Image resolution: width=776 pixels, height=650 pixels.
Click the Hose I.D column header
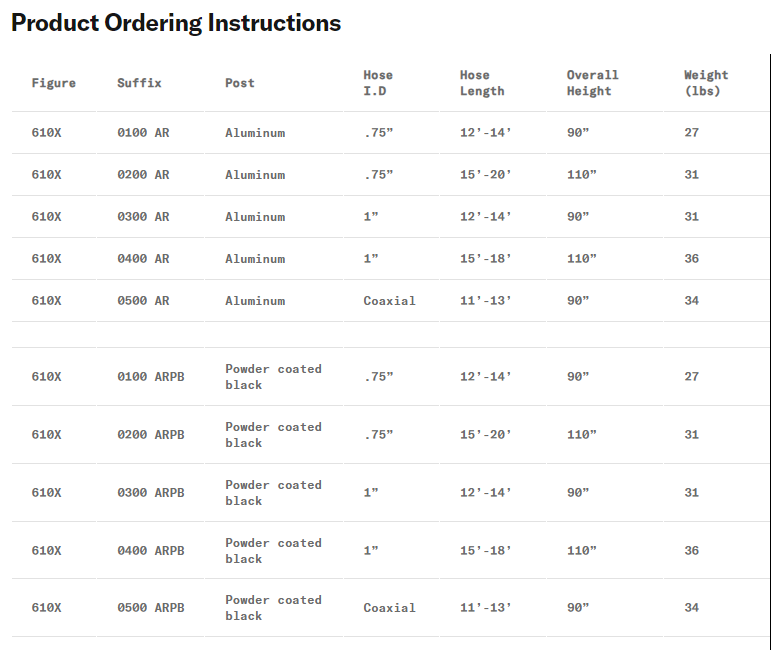378,83
